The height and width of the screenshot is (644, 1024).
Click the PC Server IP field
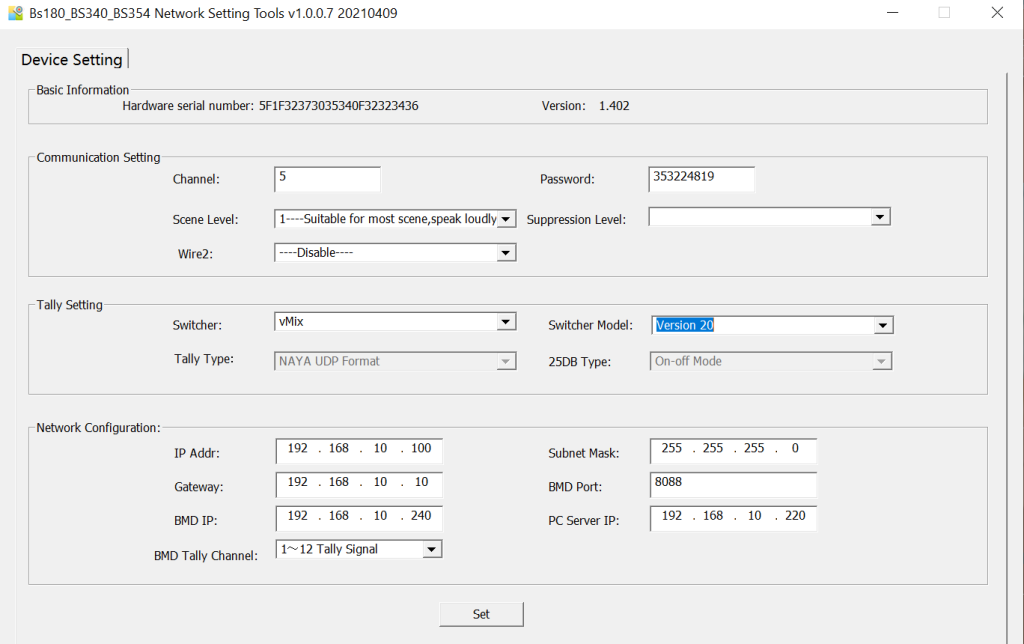(x=733, y=518)
